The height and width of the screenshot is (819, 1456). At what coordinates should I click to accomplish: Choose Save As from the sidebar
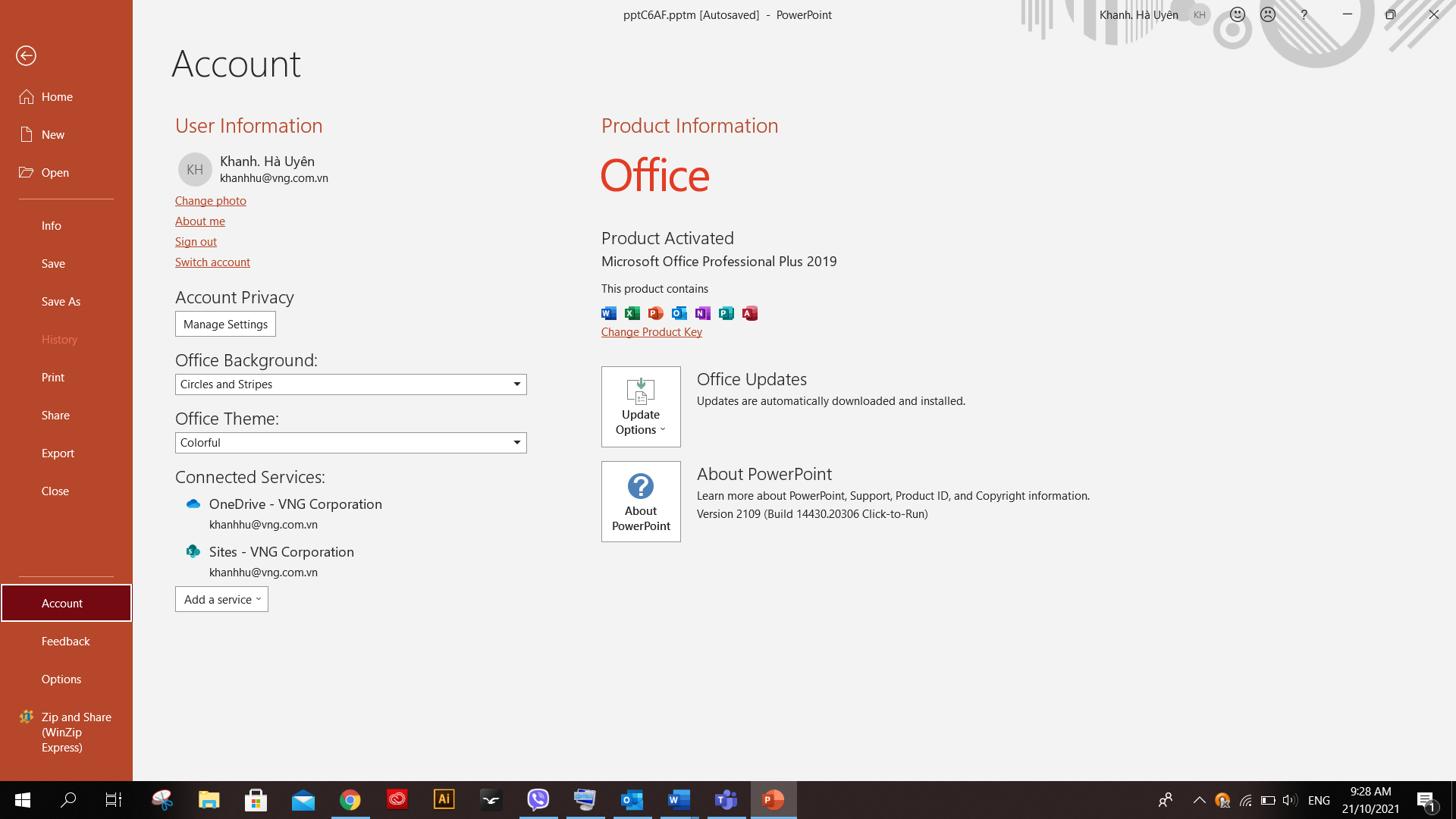coord(66,301)
